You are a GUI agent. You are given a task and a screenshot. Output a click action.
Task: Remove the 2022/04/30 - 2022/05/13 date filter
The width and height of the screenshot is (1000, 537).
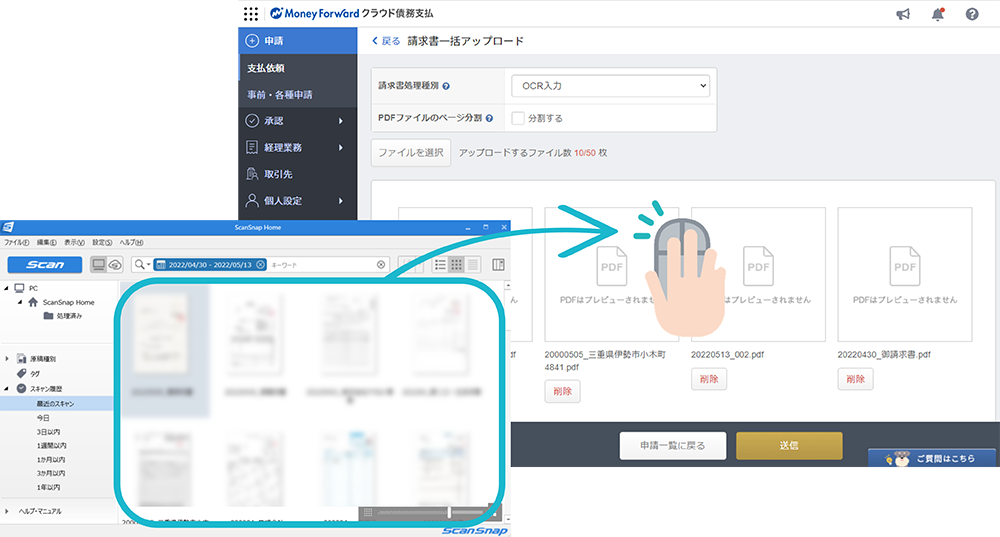(261, 265)
